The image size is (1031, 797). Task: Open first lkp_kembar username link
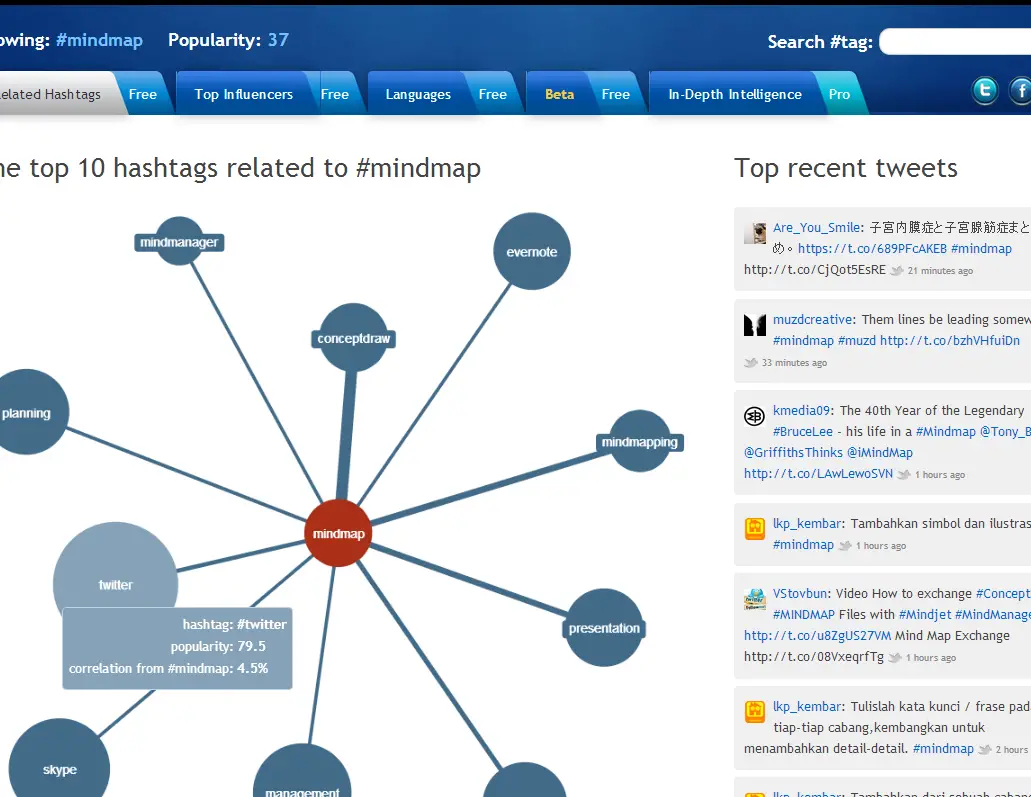[x=806, y=523]
